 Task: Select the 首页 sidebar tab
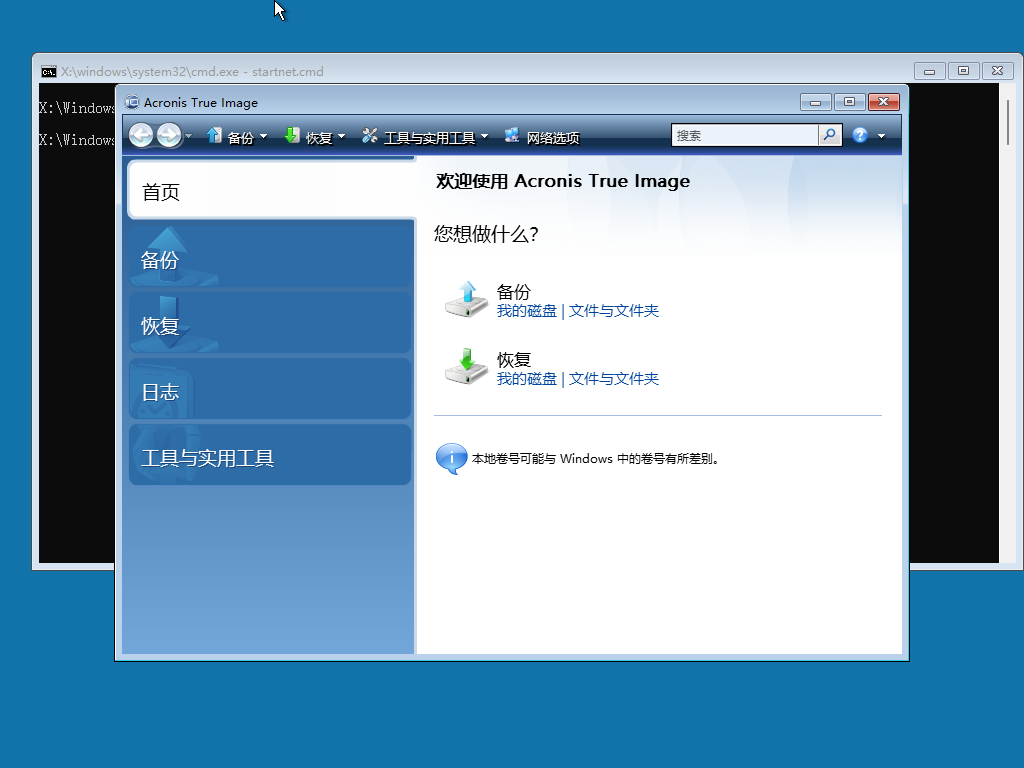272,190
